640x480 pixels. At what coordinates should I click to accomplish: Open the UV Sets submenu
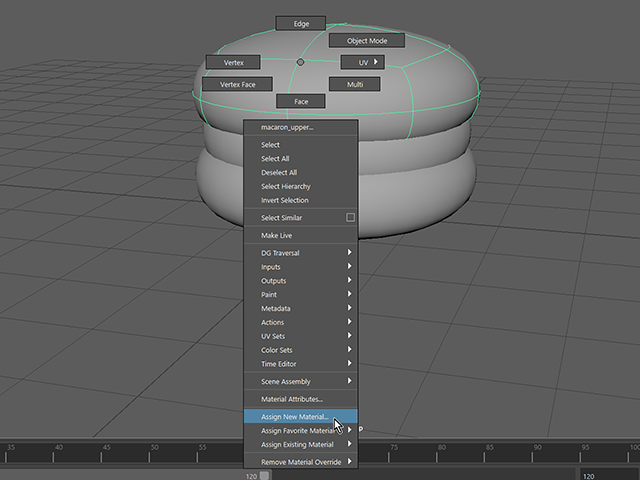tap(301, 336)
